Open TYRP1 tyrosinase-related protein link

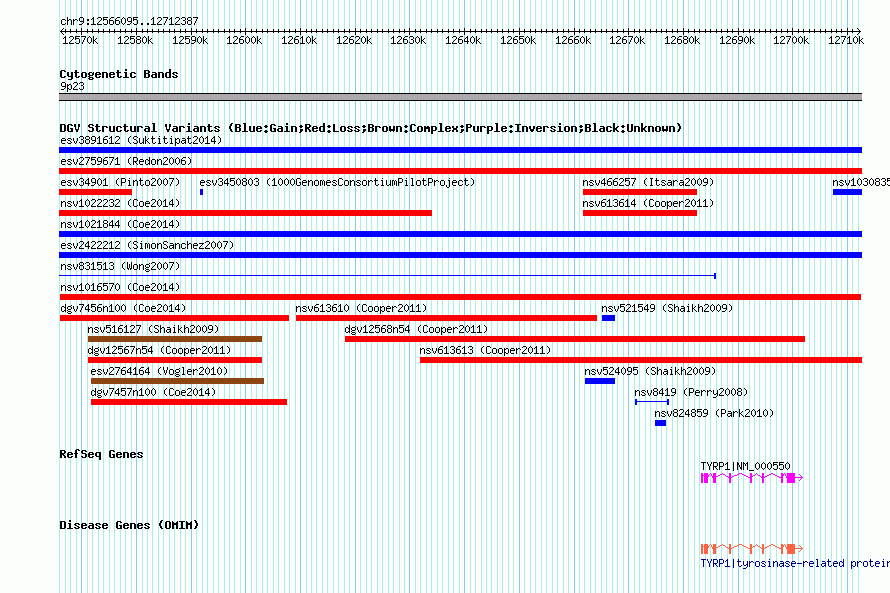(x=795, y=563)
